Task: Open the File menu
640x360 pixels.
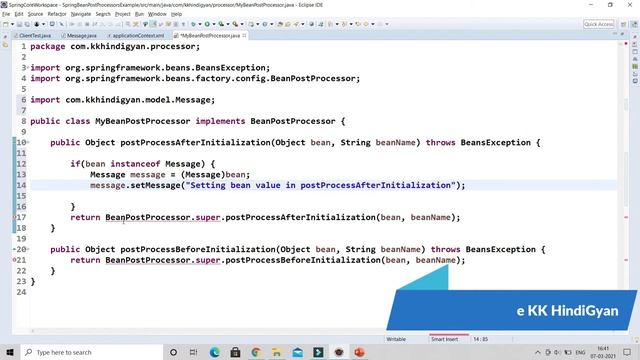Action: [6, 14]
